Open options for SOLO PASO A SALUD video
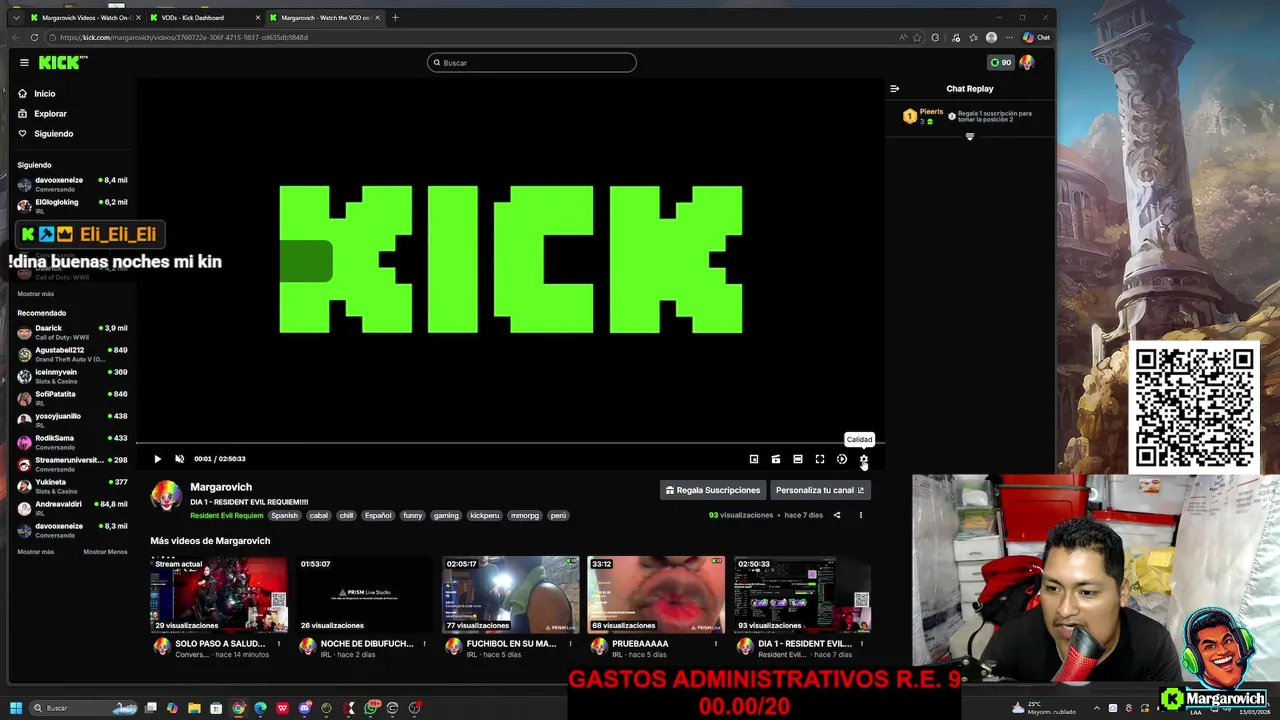This screenshot has height=720, width=1280. point(278,644)
